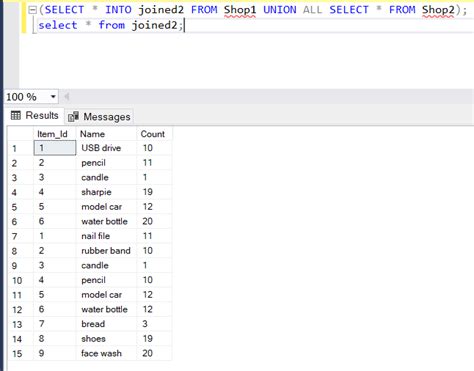Collapse the SELECT INTO query outline block

32,10
